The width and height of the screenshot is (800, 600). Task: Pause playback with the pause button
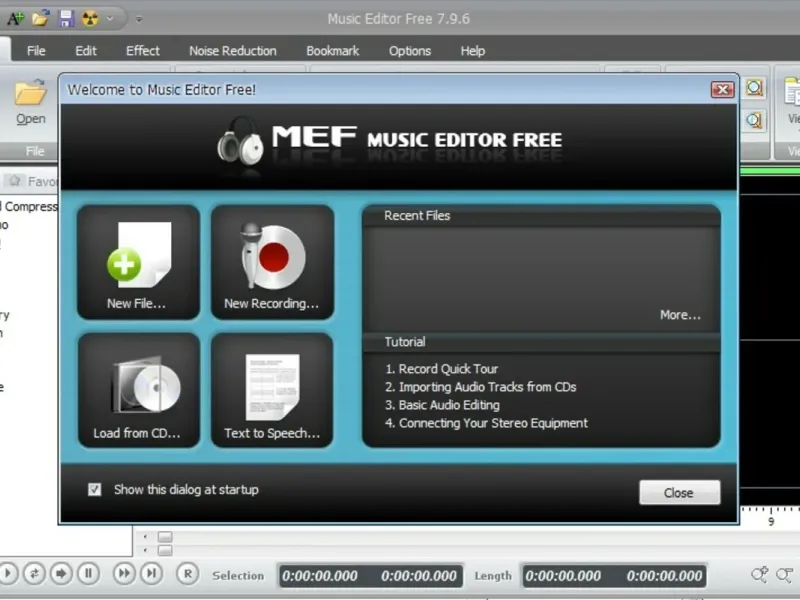[88, 573]
